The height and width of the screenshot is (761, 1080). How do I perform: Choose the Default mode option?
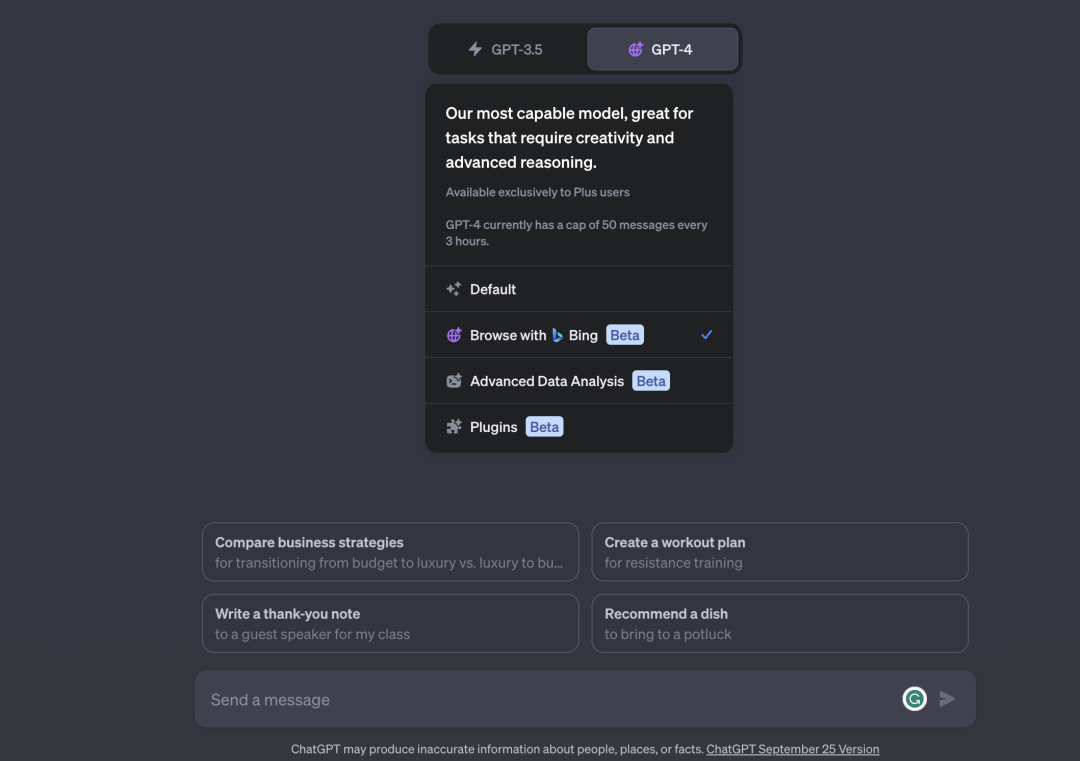579,289
